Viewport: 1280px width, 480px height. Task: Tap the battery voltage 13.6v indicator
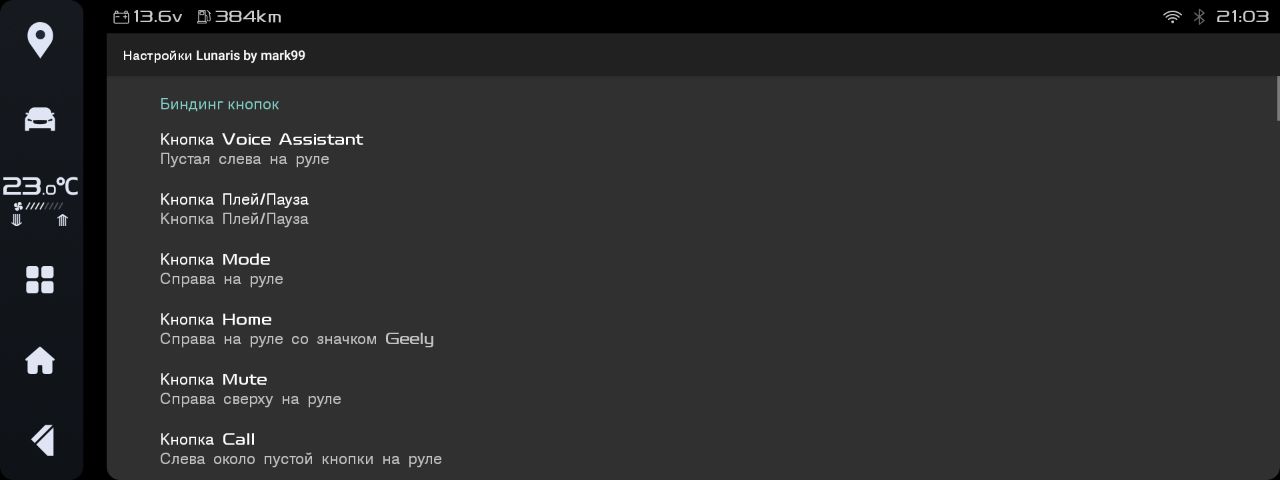(148, 17)
